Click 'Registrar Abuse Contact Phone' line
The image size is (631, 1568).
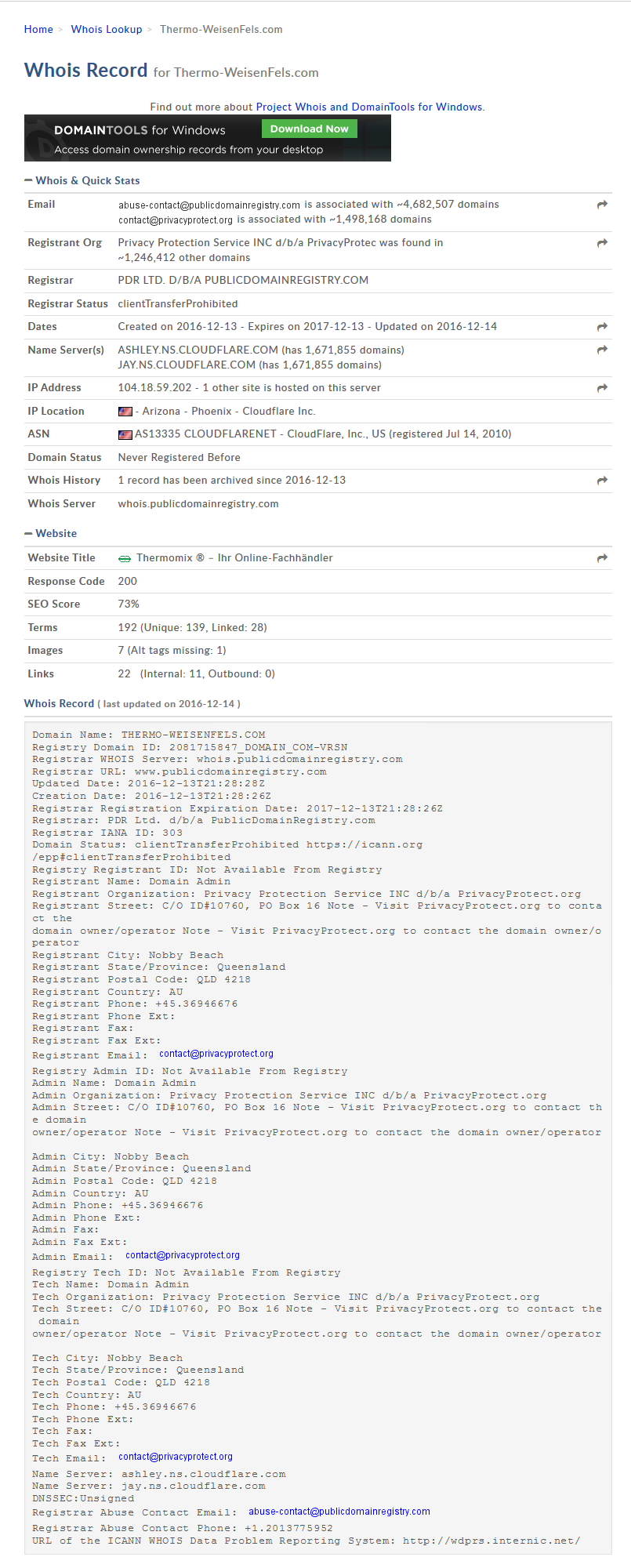tap(183, 1528)
